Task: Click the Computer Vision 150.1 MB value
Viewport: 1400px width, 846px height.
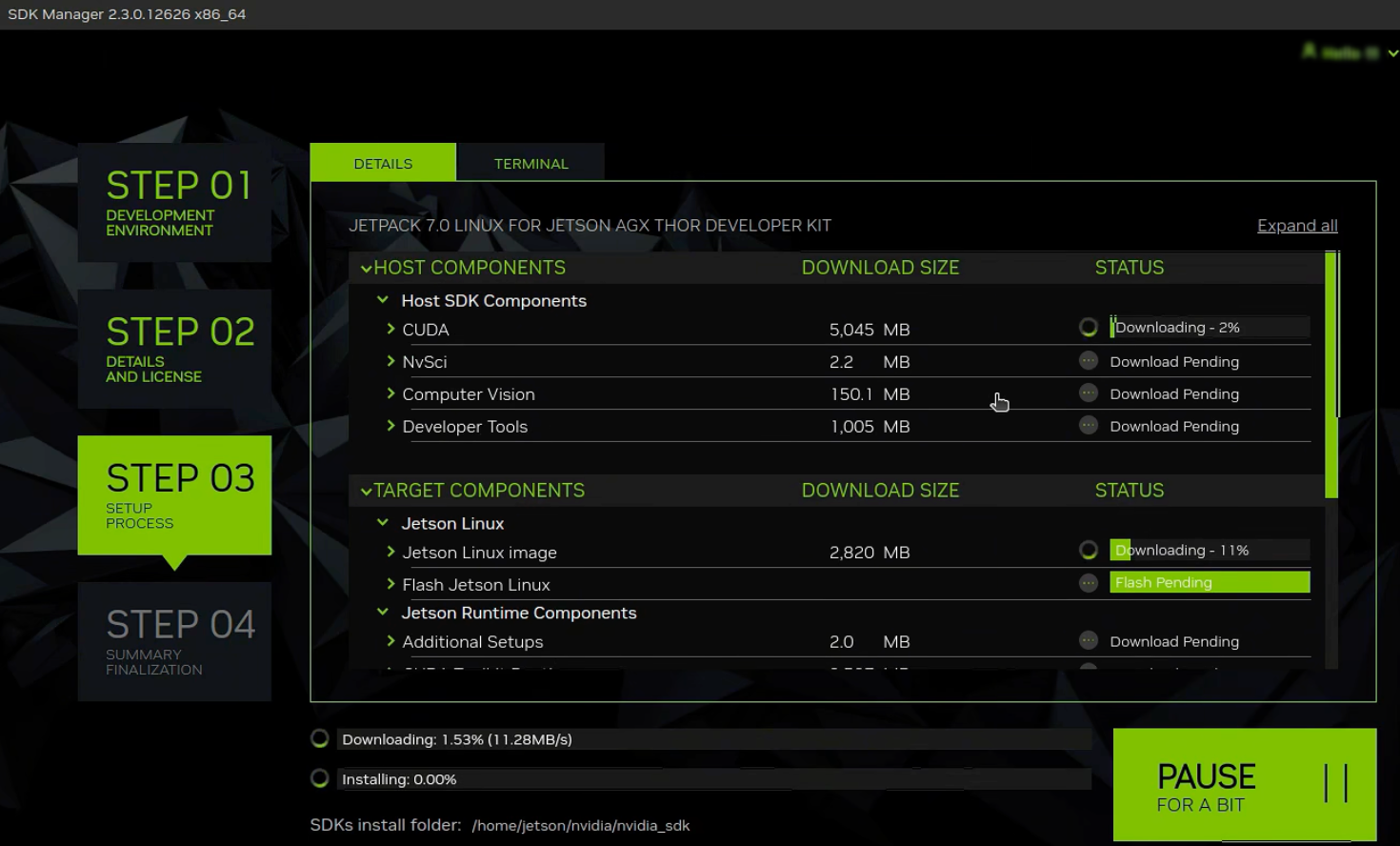Action: (870, 394)
